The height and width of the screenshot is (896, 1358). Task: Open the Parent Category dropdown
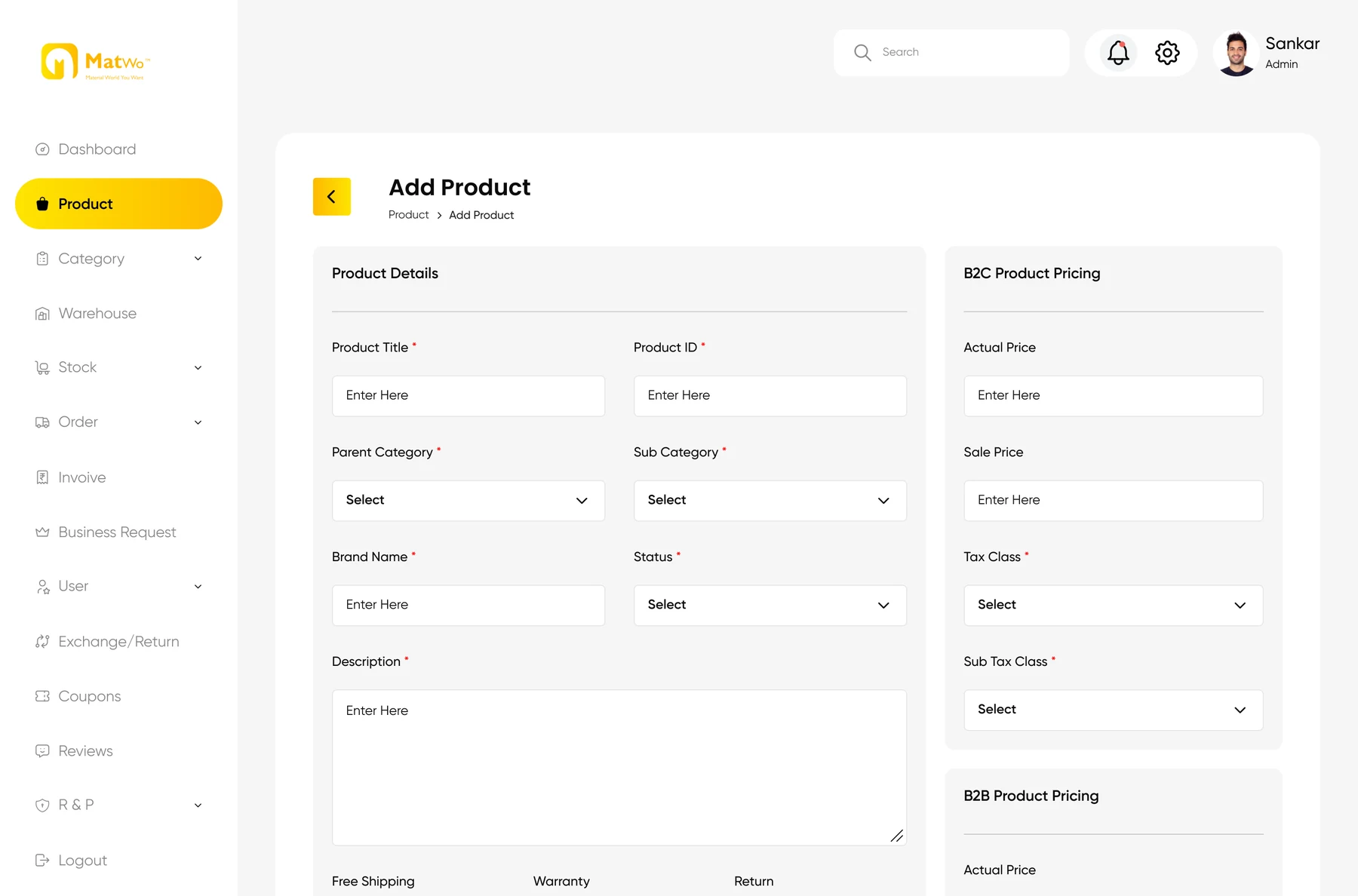click(469, 501)
